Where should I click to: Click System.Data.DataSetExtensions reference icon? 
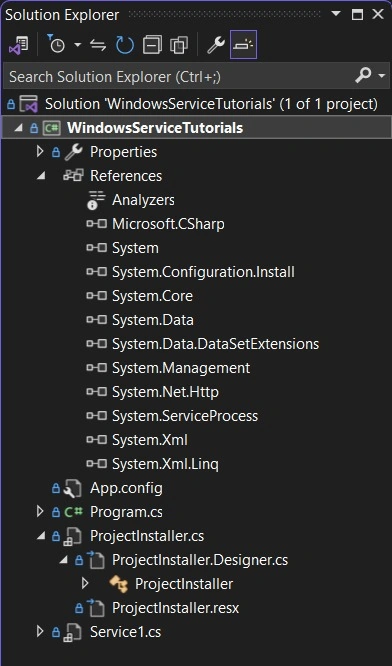pyautogui.click(x=96, y=344)
